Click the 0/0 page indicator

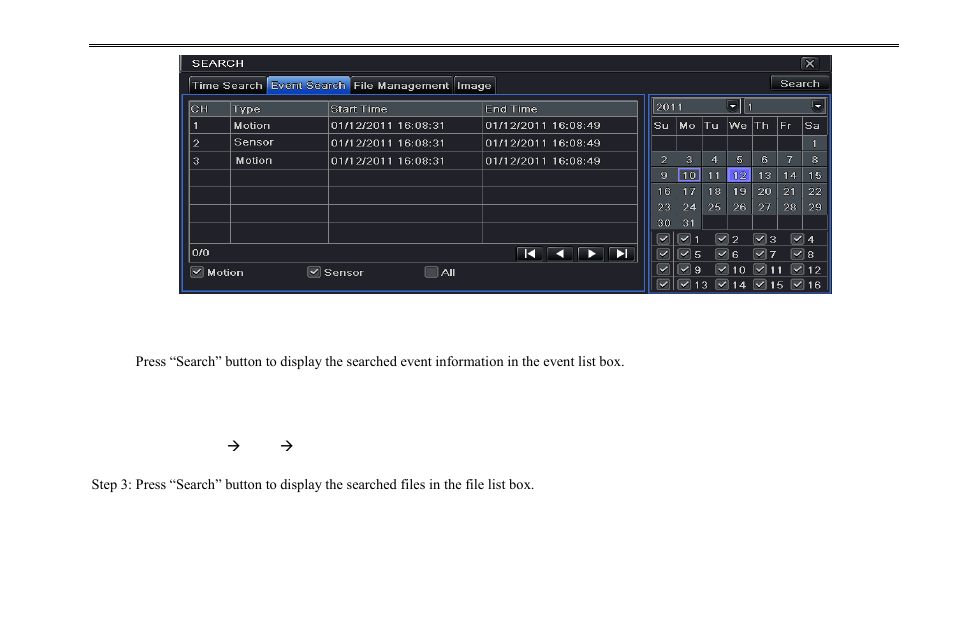[201, 253]
